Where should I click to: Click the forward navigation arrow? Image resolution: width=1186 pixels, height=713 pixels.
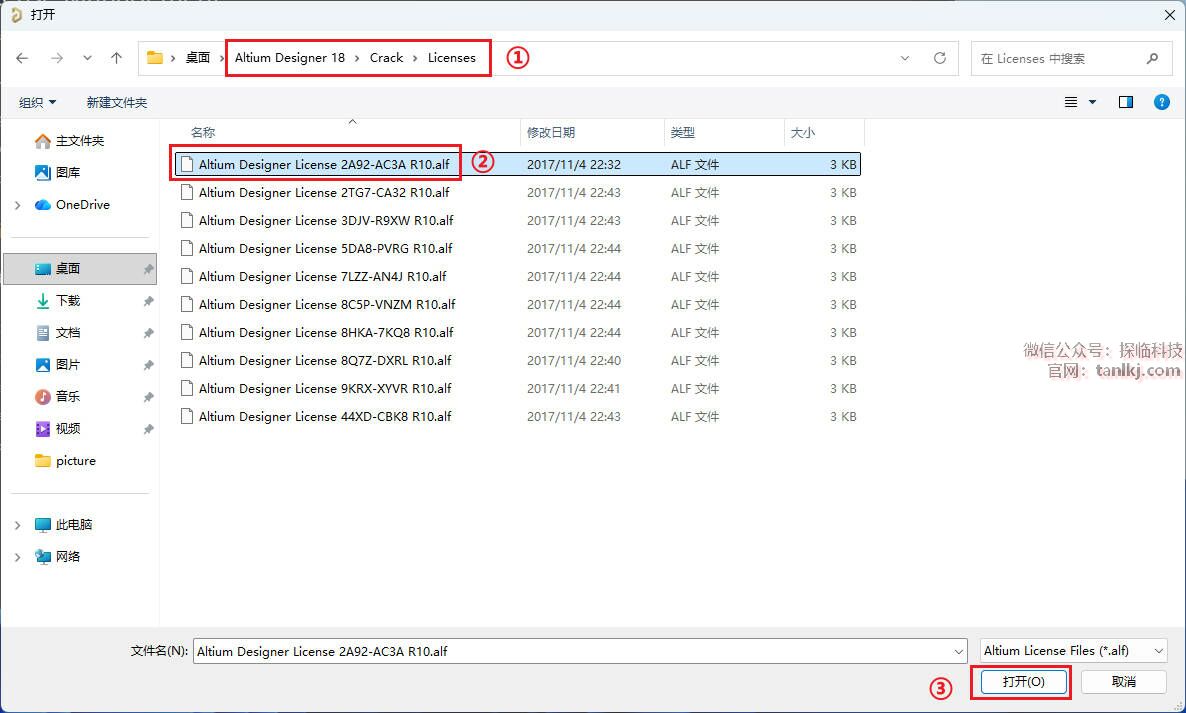(x=57, y=58)
